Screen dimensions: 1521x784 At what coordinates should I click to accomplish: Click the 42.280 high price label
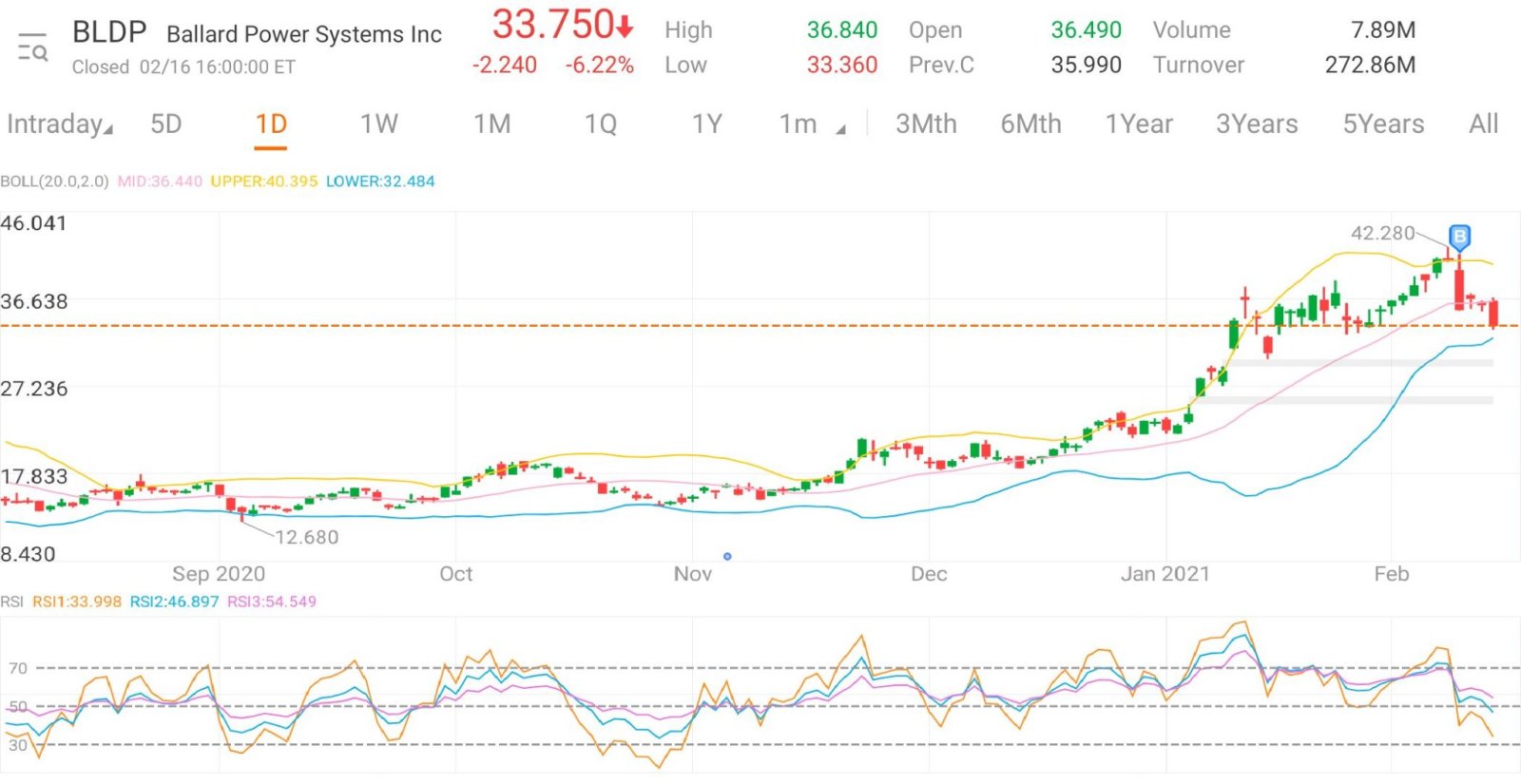pos(1383,233)
